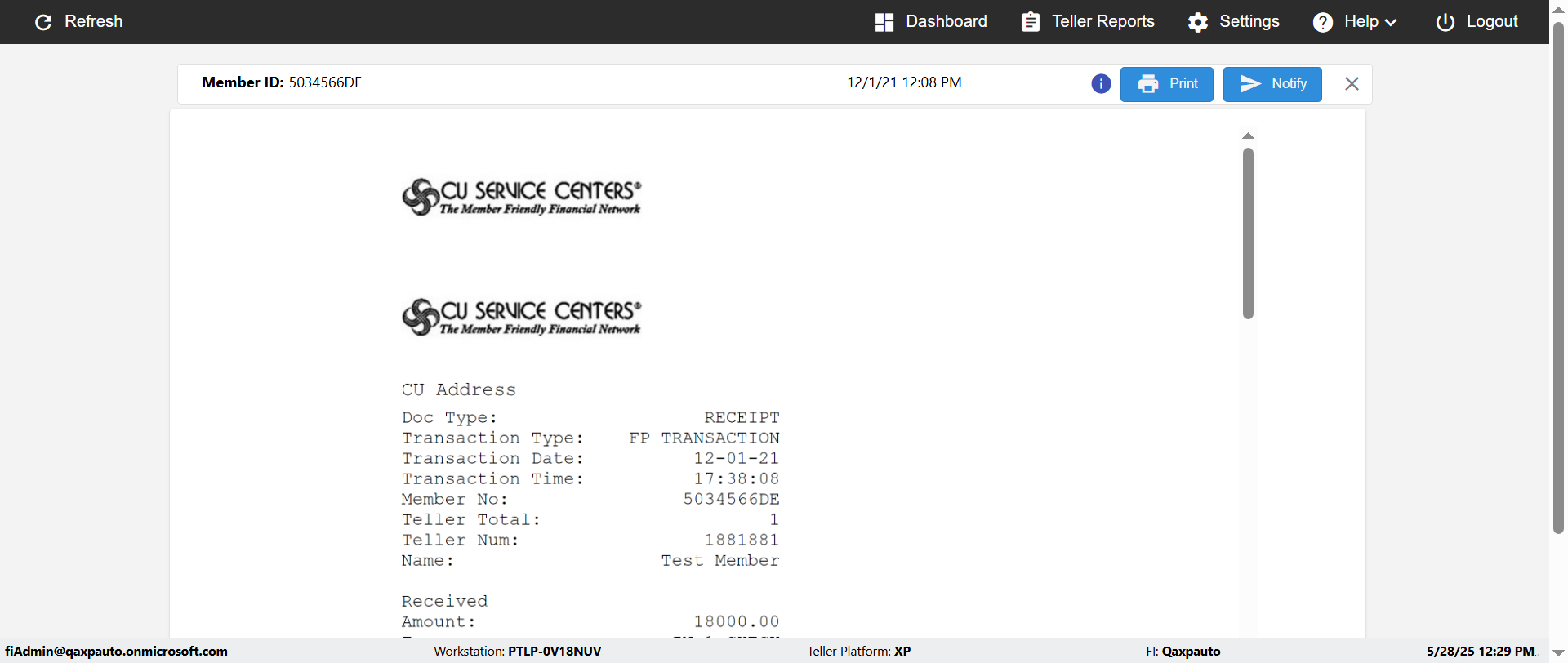Viewport: 1568px width, 663px height.
Task: Click the Transaction Type label
Action: click(x=493, y=438)
